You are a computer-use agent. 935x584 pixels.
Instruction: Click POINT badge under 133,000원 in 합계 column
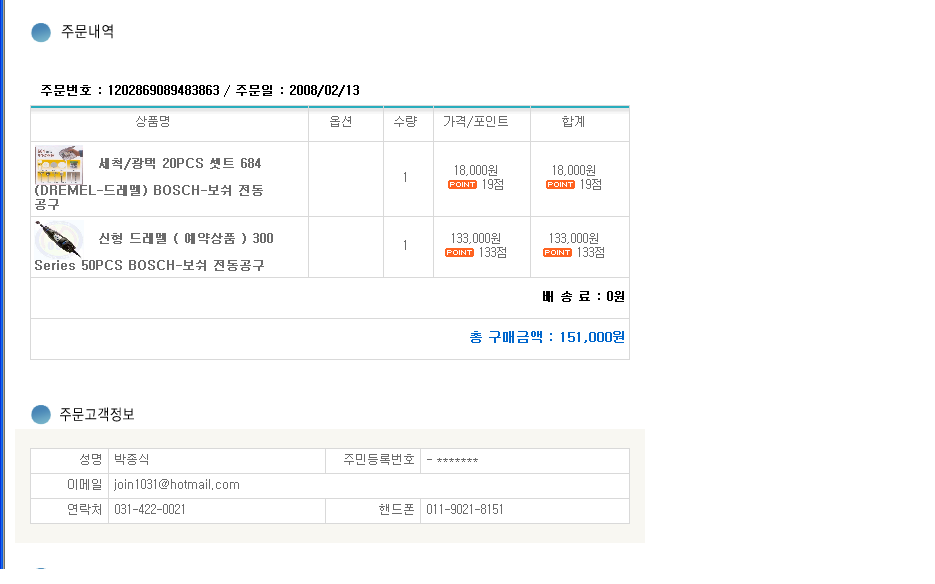(x=557, y=253)
